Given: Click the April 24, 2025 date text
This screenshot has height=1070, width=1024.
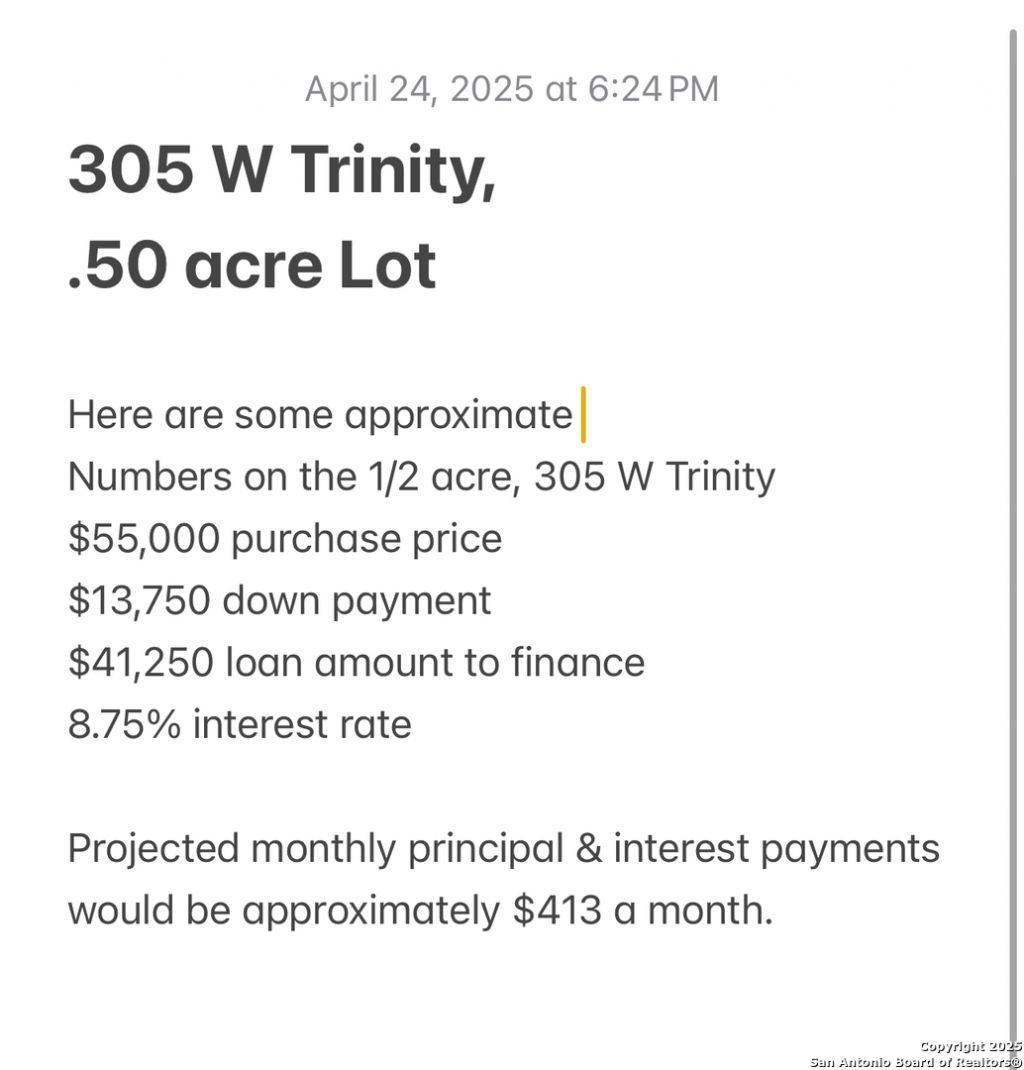Looking at the screenshot, I should tap(419, 89).
